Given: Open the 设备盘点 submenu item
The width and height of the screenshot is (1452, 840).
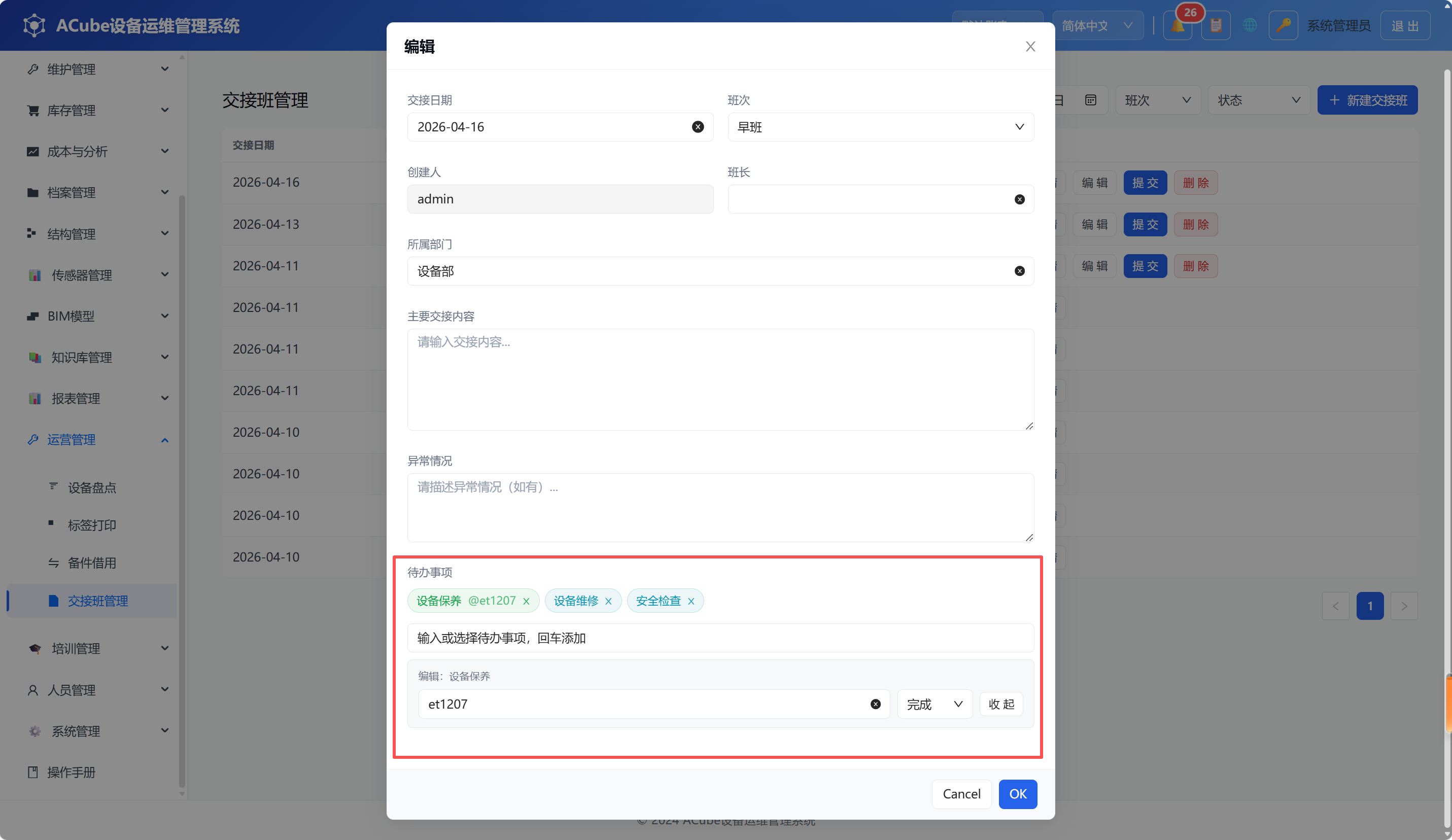Looking at the screenshot, I should [x=92, y=487].
